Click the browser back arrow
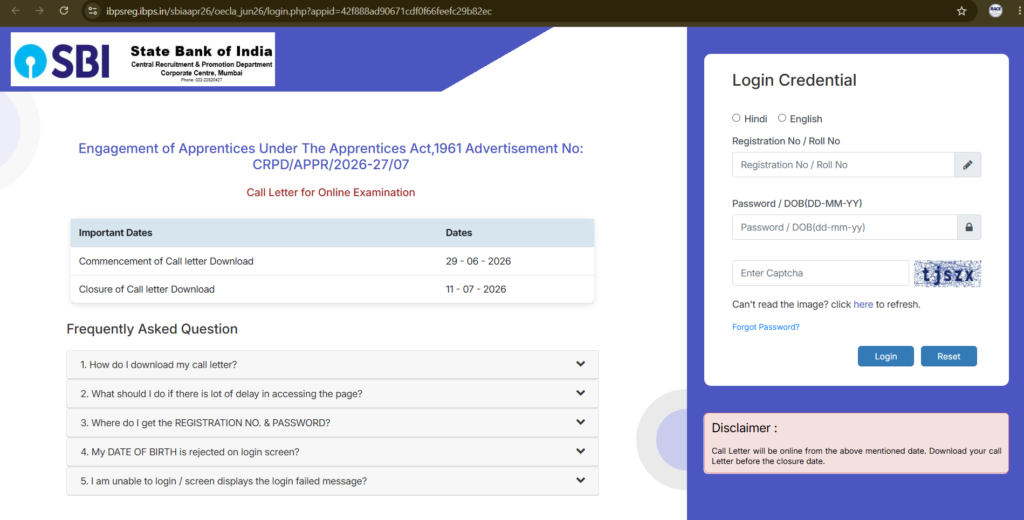1024x520 pixels. tap(16, 10)
